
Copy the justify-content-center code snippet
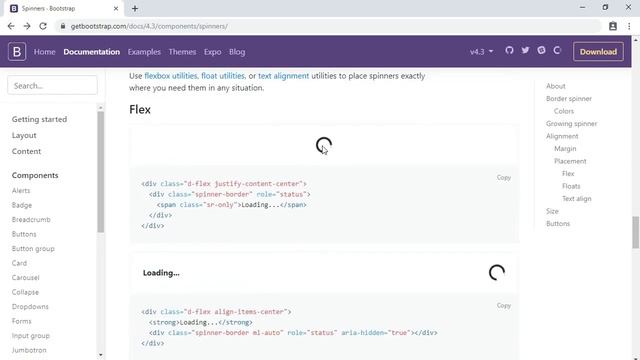[x=504, y=178]
